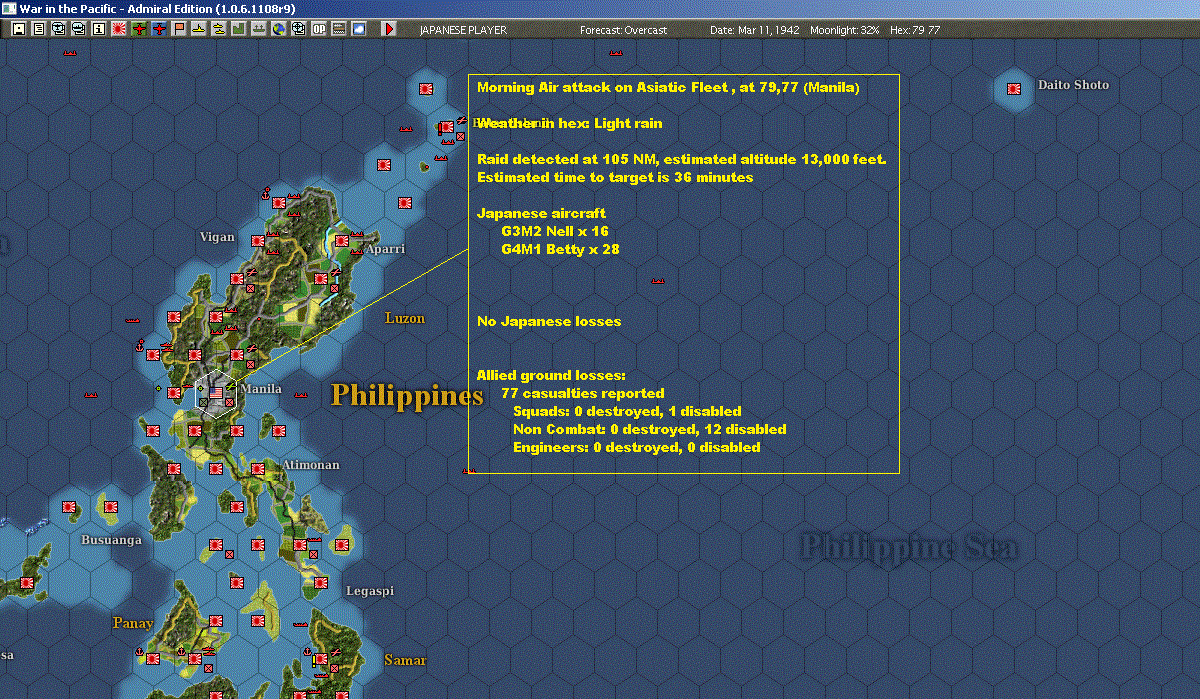
Task: Open the information 'i' icon
Action: click(x=98, y=29)
